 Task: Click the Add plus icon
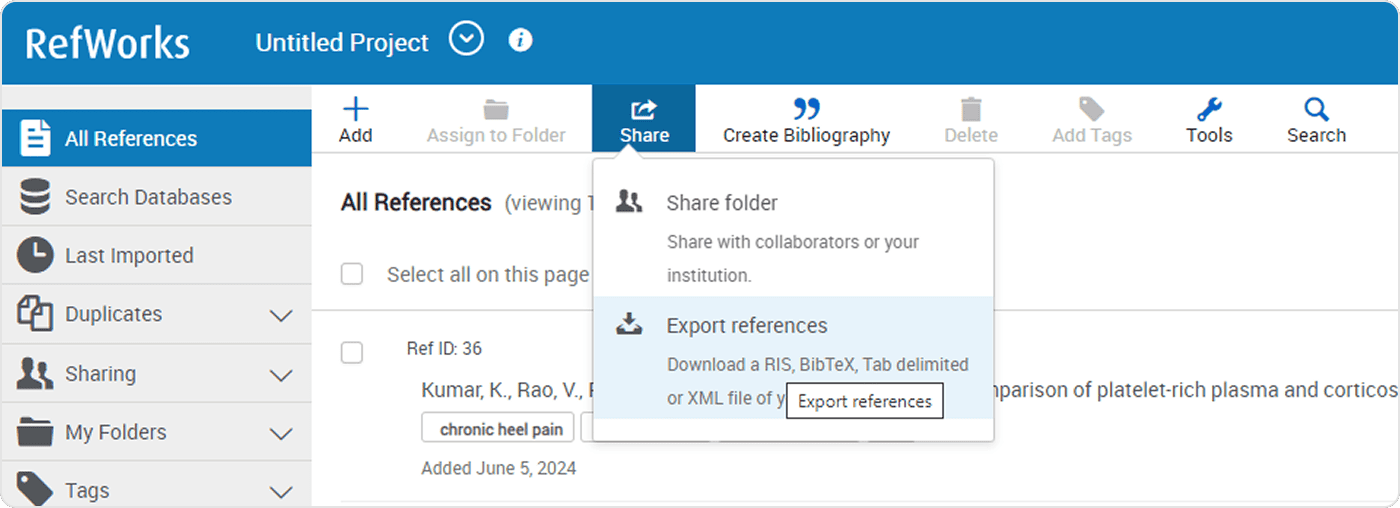355,109
